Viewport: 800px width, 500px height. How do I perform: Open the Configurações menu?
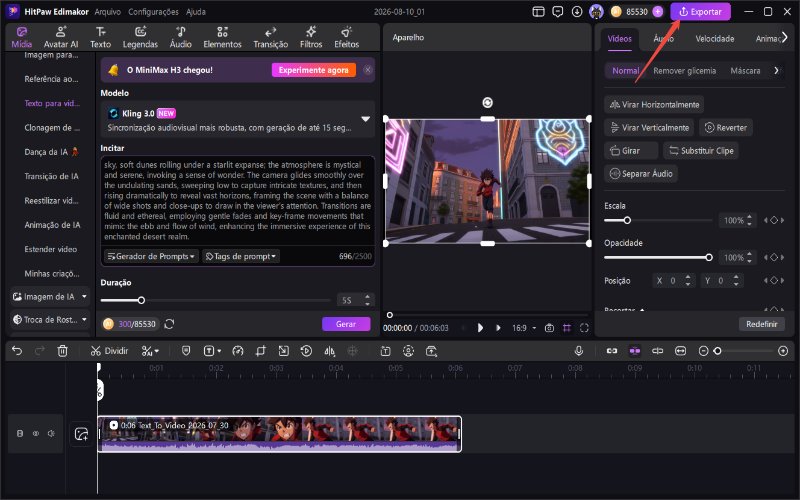[153, 11]
